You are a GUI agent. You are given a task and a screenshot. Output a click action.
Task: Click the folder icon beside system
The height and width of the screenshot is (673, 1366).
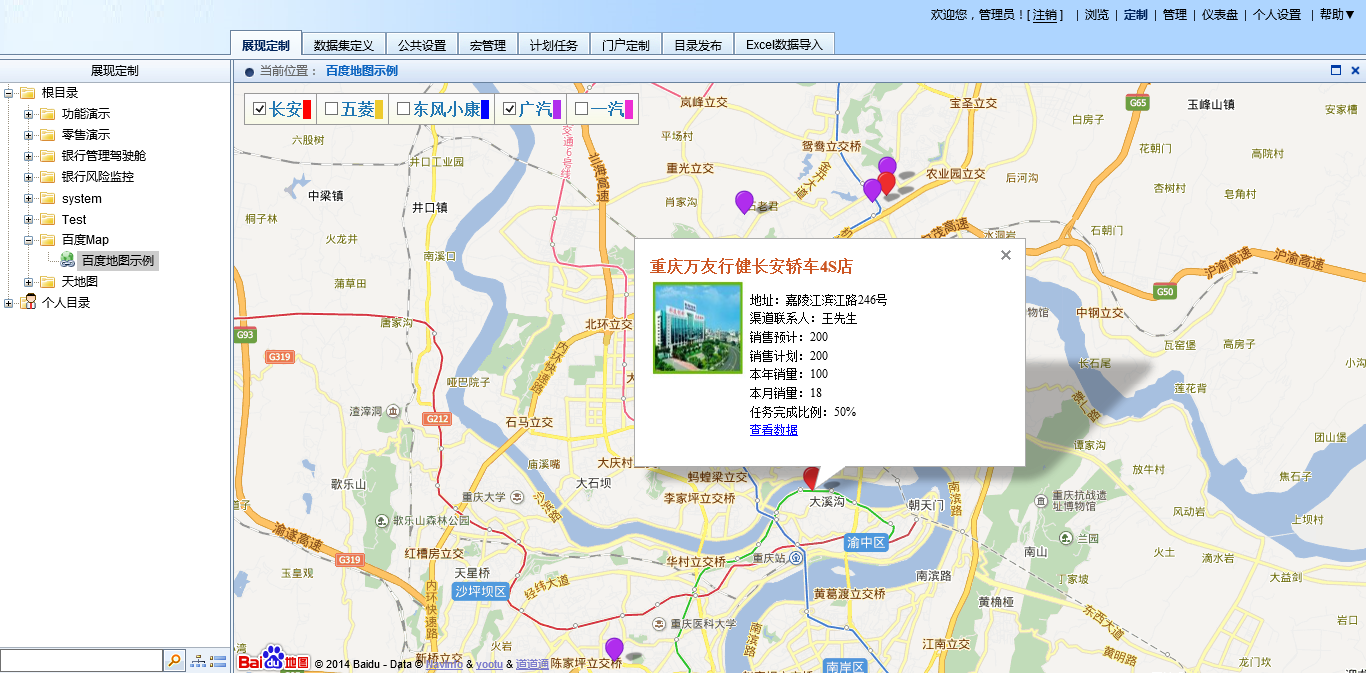click(x=47, y=198)
